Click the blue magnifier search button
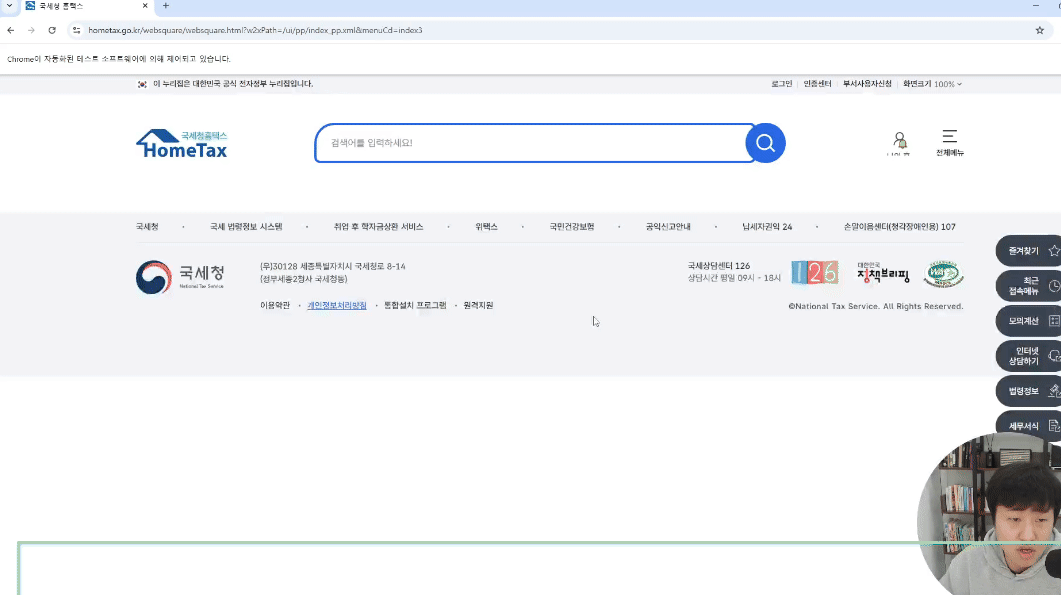The width and height of the screenshot is (1061, 595). point(765,143)
